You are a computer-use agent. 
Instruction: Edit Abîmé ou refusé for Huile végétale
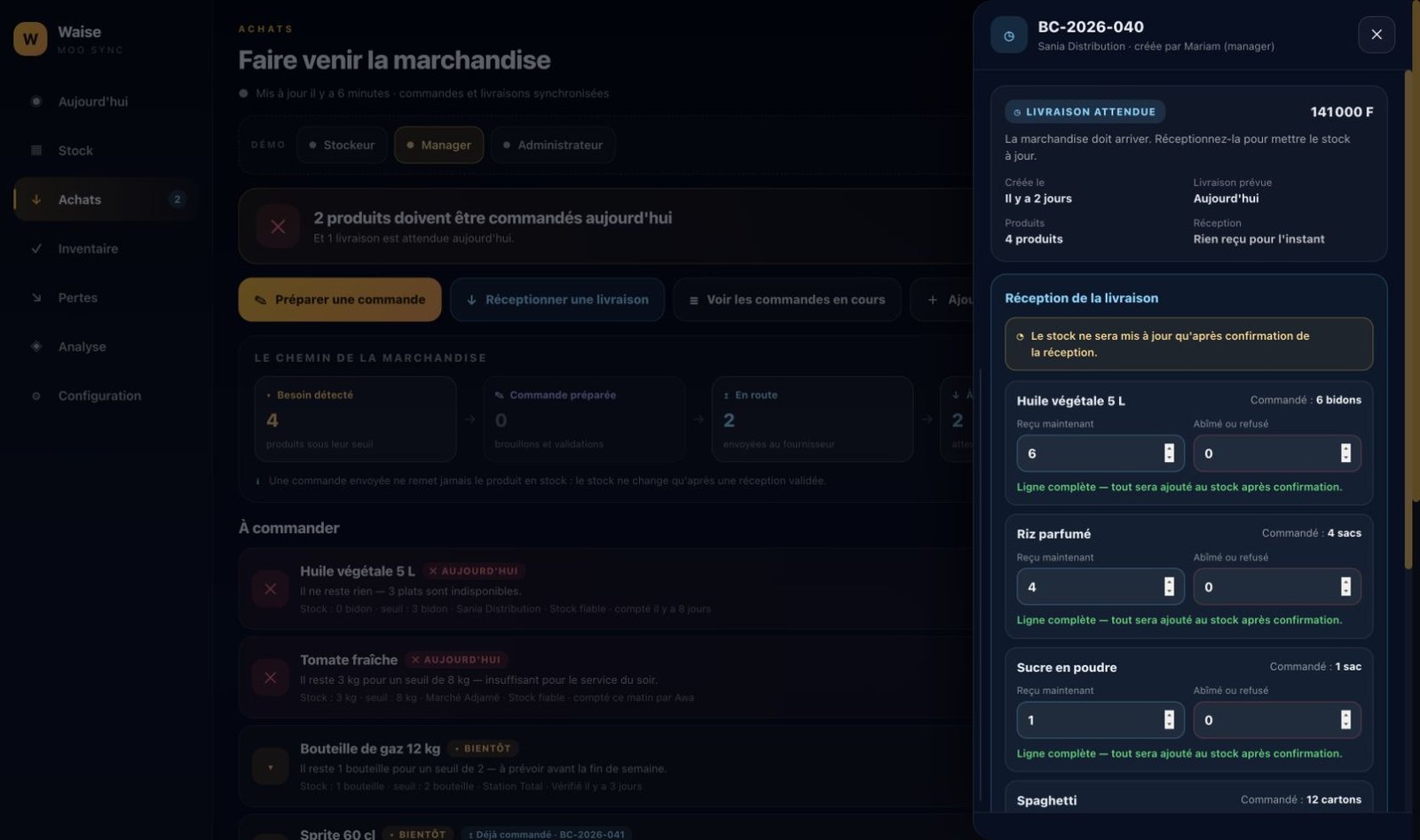pos(1277,453)
